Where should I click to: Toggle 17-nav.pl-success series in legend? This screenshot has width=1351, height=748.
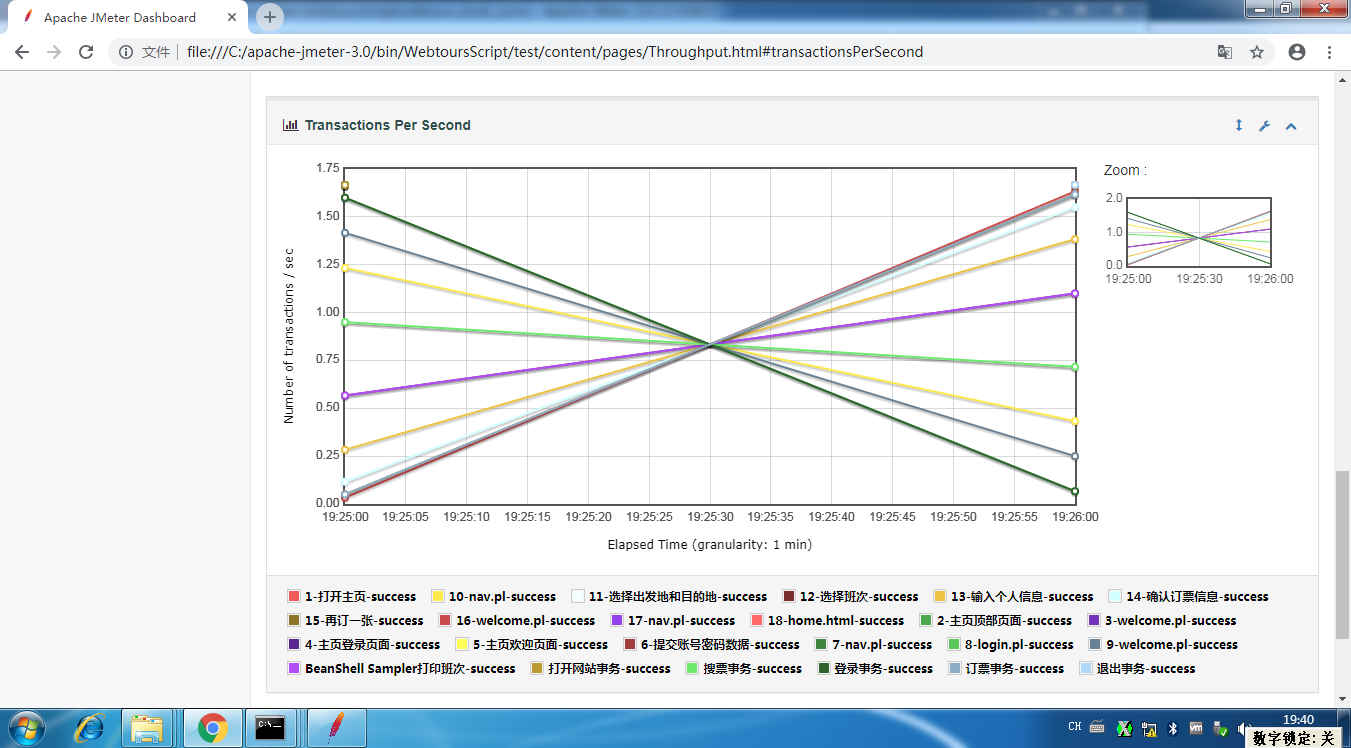(x=673, y=620)
